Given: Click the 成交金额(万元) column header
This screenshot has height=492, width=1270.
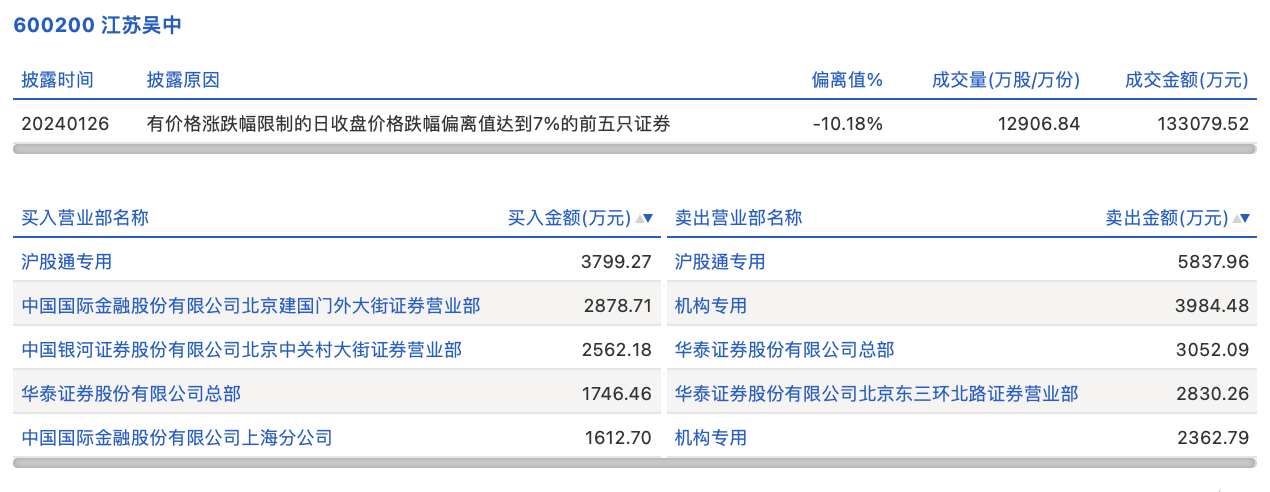Looking at the screenshot, I should 1187,80.
